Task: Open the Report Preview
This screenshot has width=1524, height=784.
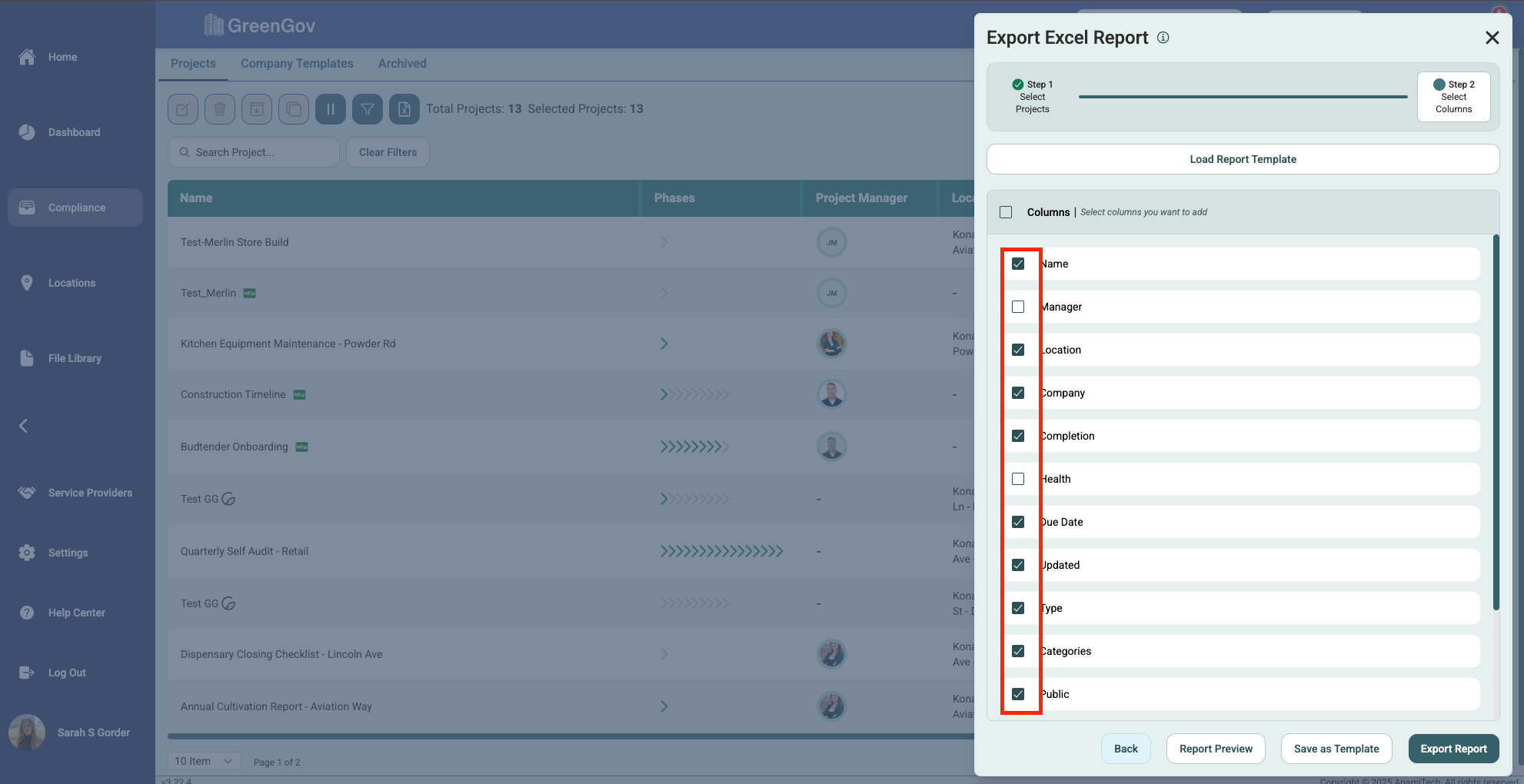Action: 1216,749
